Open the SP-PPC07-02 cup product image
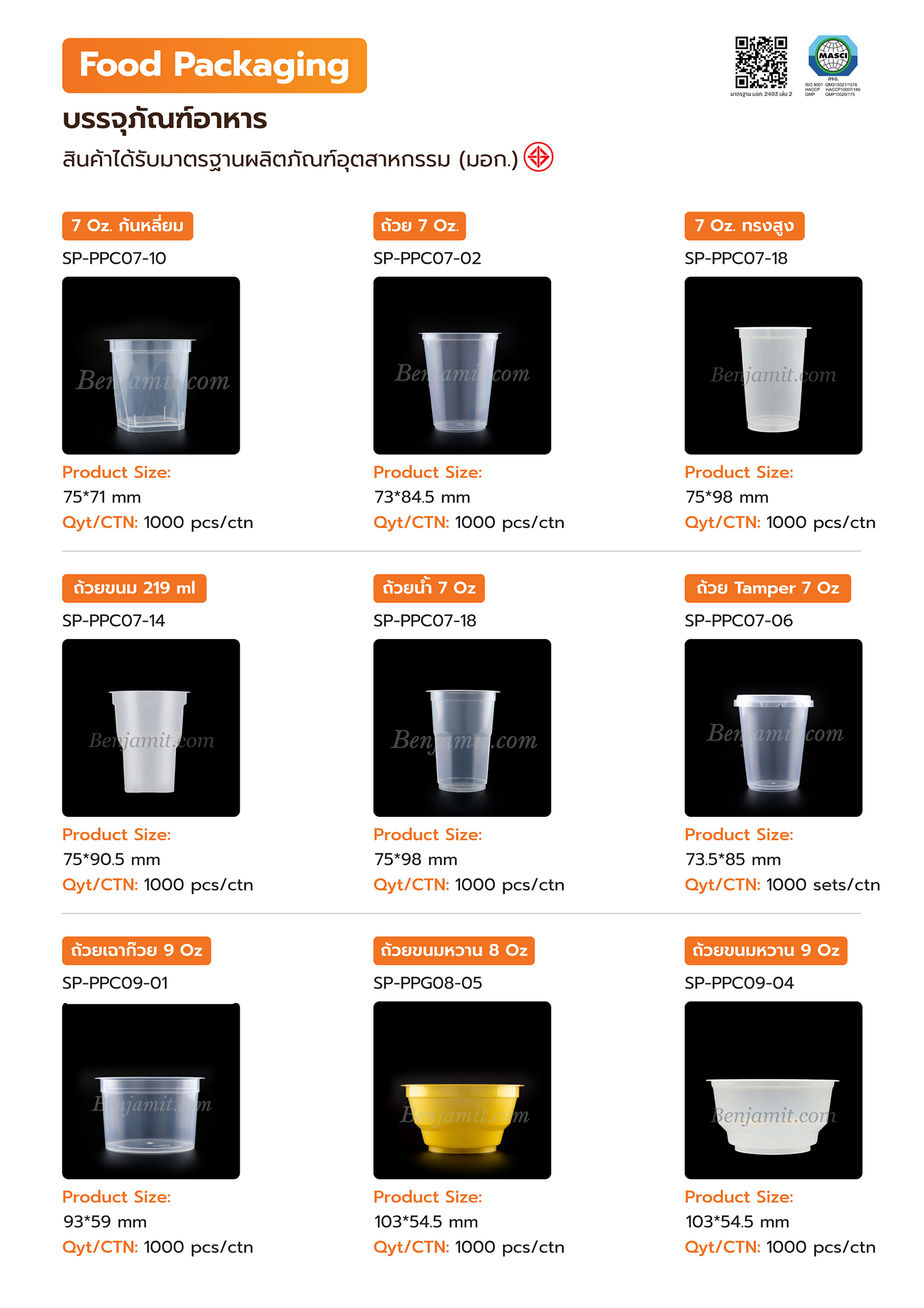Screen dimensions: 924x1308 click(462, 365)
